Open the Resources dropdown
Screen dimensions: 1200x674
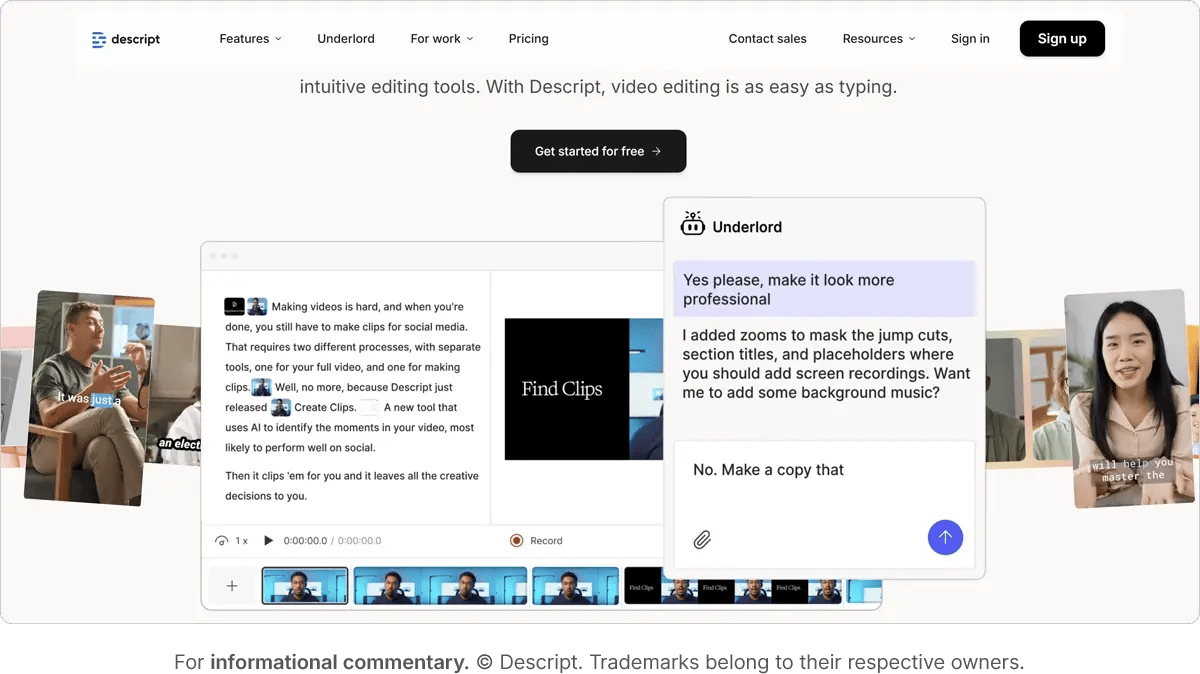(x=878, y=39)
